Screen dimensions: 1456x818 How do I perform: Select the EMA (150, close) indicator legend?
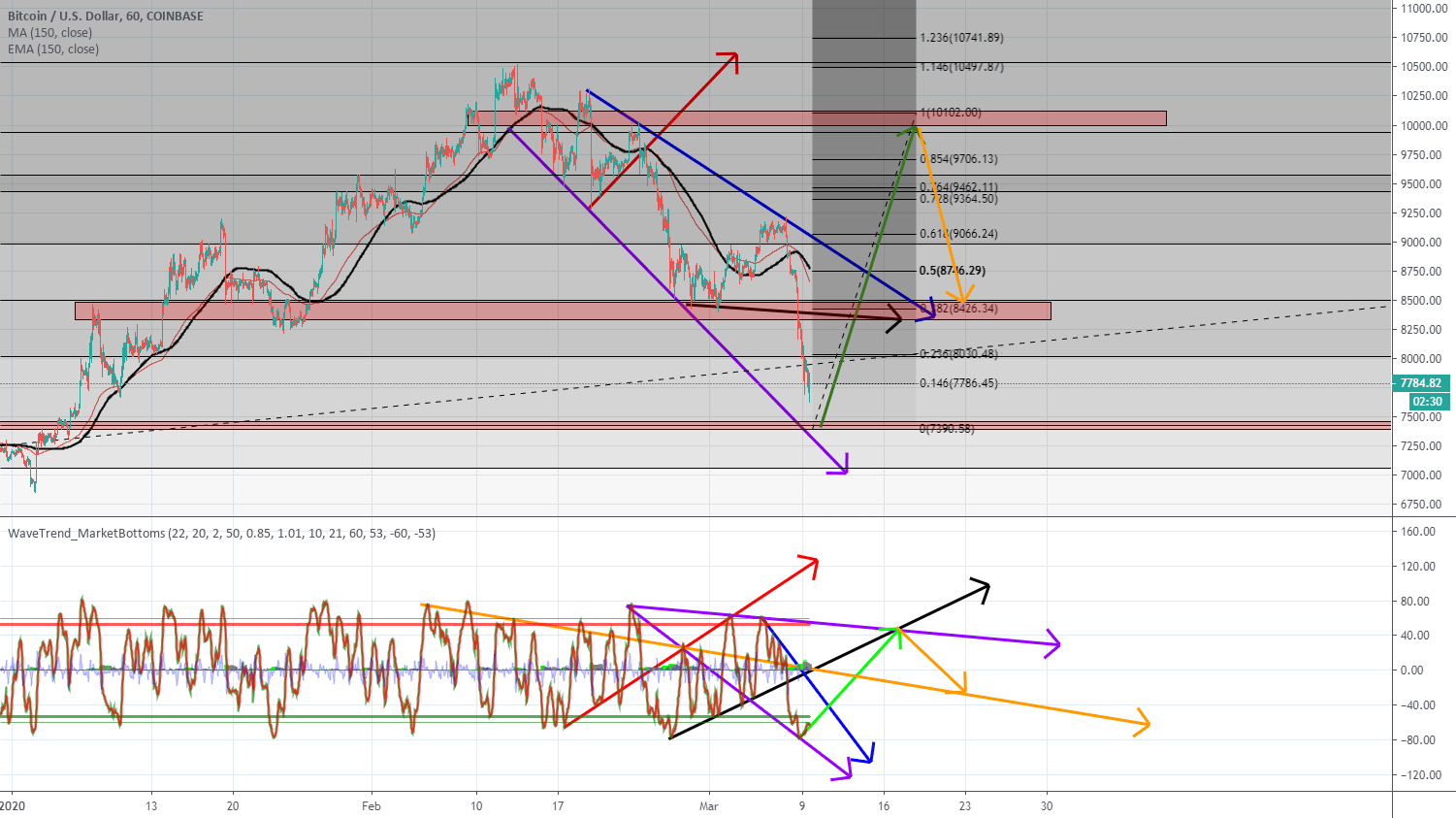pos(53,49)
